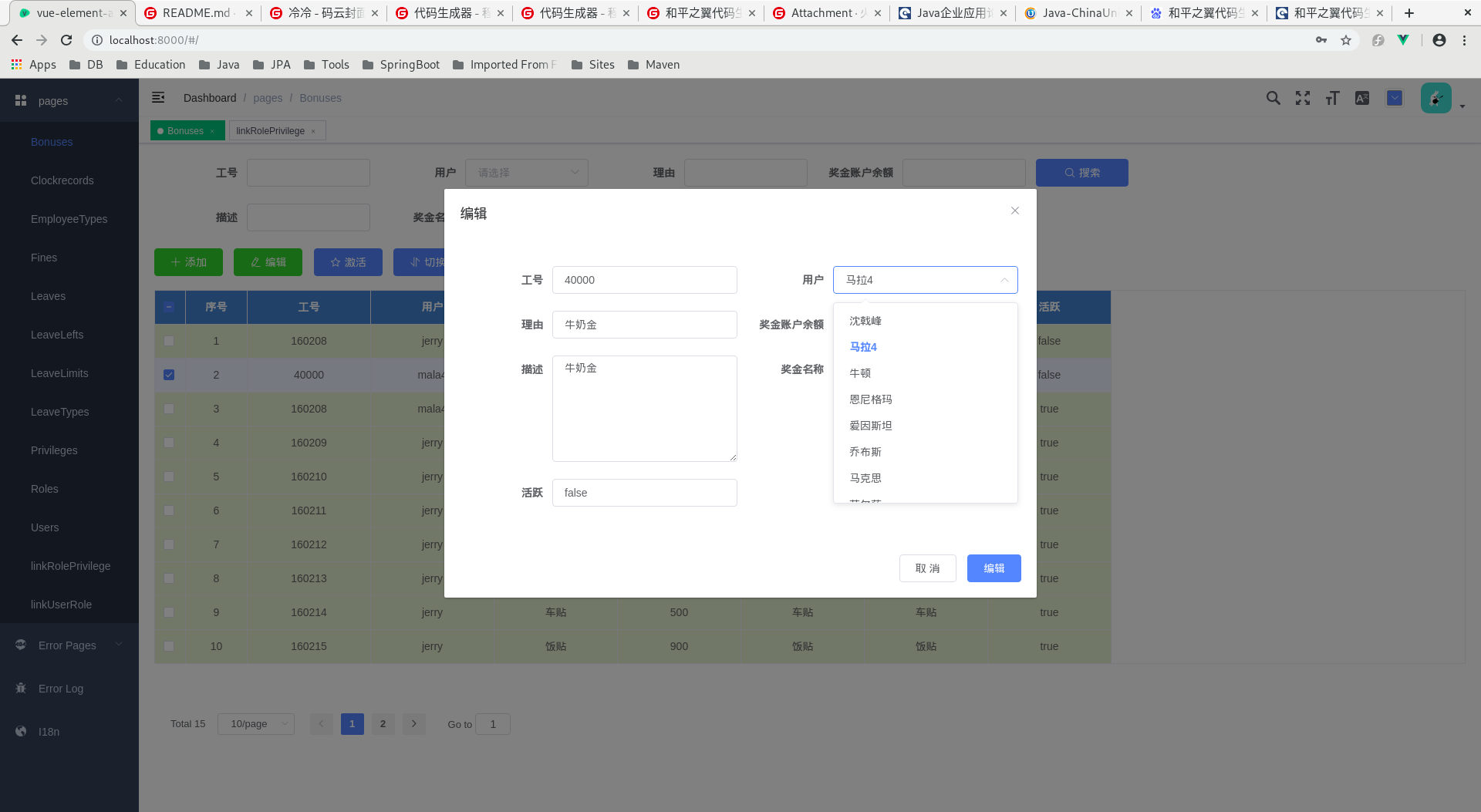Switch to the linkRolePrivilege tab
This screenshot has width=1481, height=812.
pos(272,130)
